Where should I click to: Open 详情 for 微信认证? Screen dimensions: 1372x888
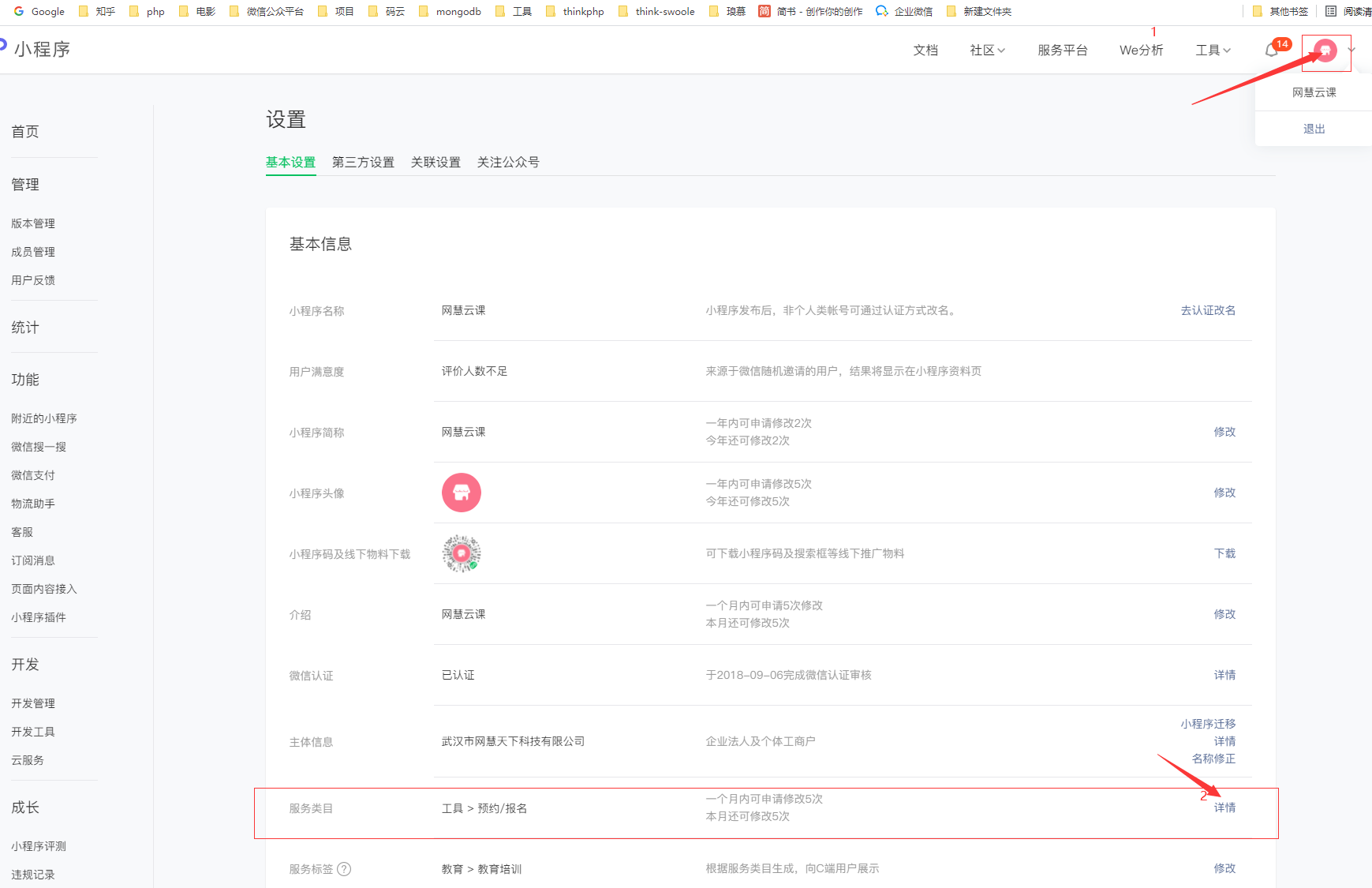(1224, 675)
